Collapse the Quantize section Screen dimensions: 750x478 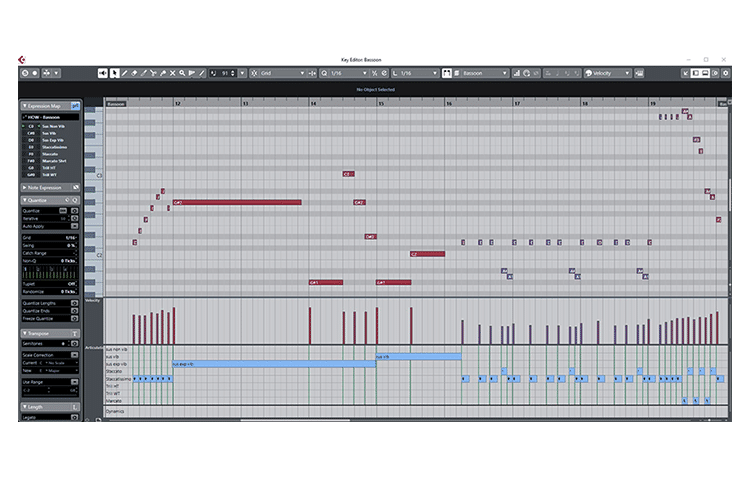tap(25, 200)
